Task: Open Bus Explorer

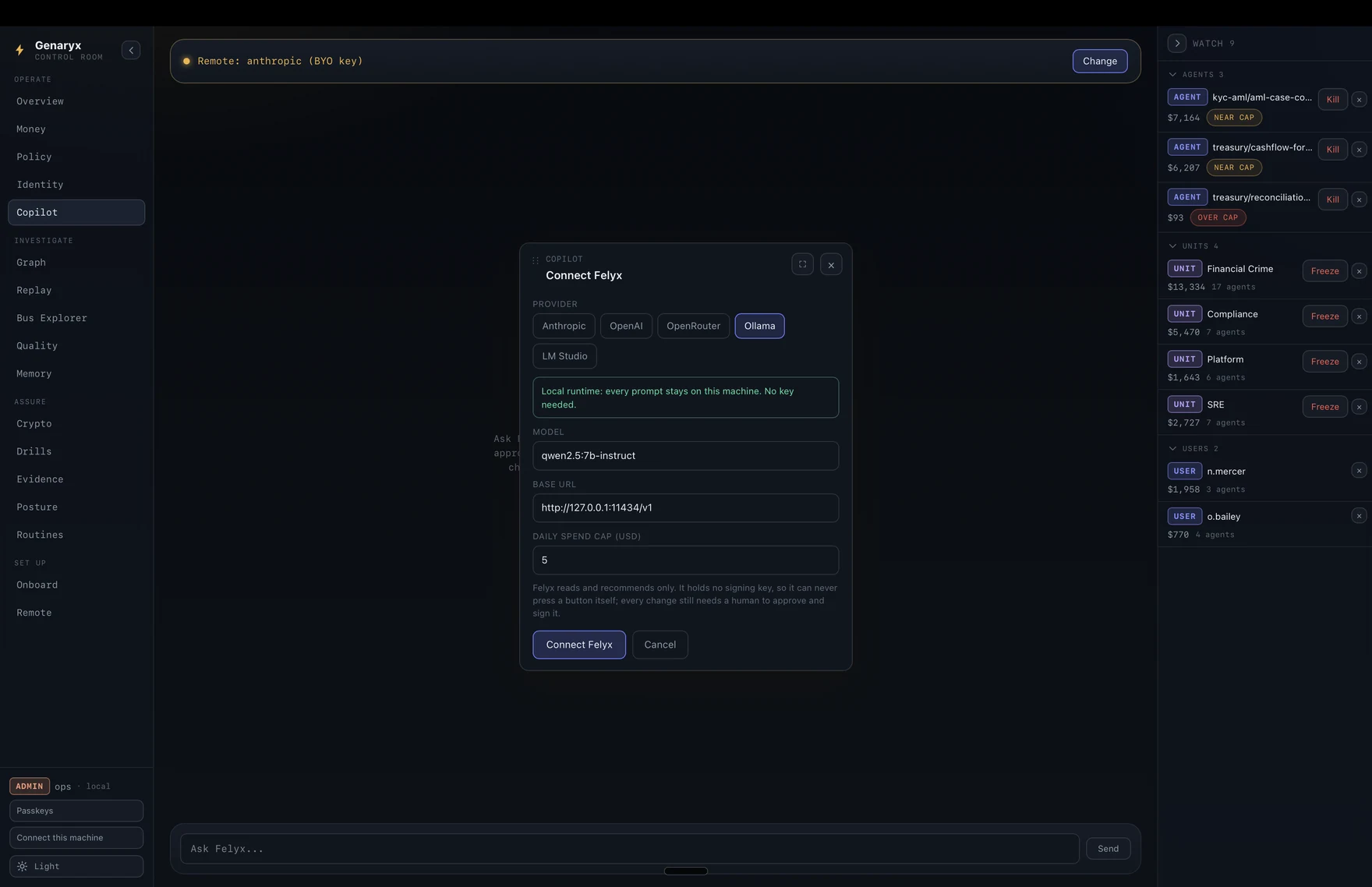Action: 76,318
